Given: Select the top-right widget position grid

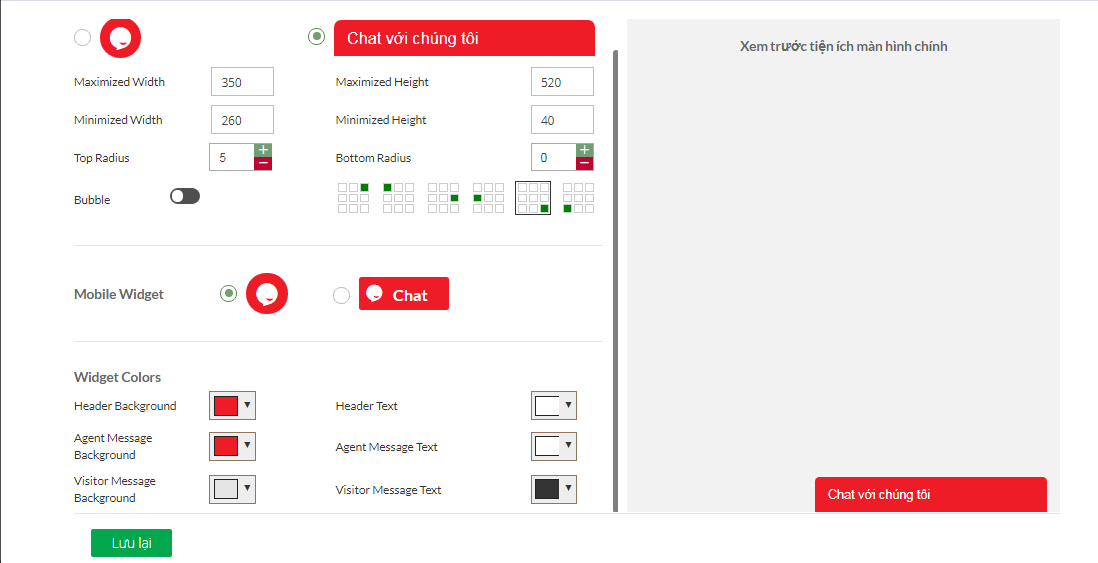Looking at the screenshot, I should tap(353, 198).
